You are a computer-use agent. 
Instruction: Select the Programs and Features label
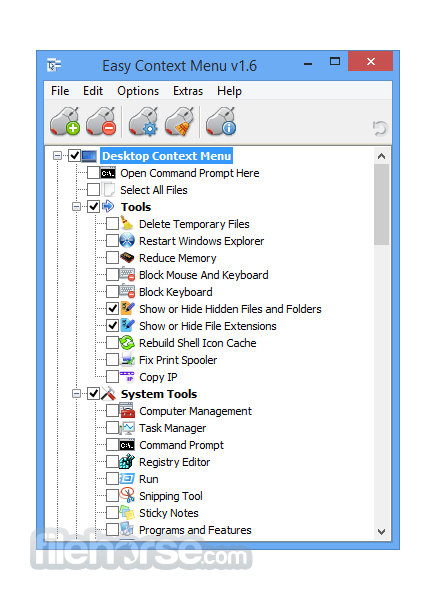click(x=195, y=530)
